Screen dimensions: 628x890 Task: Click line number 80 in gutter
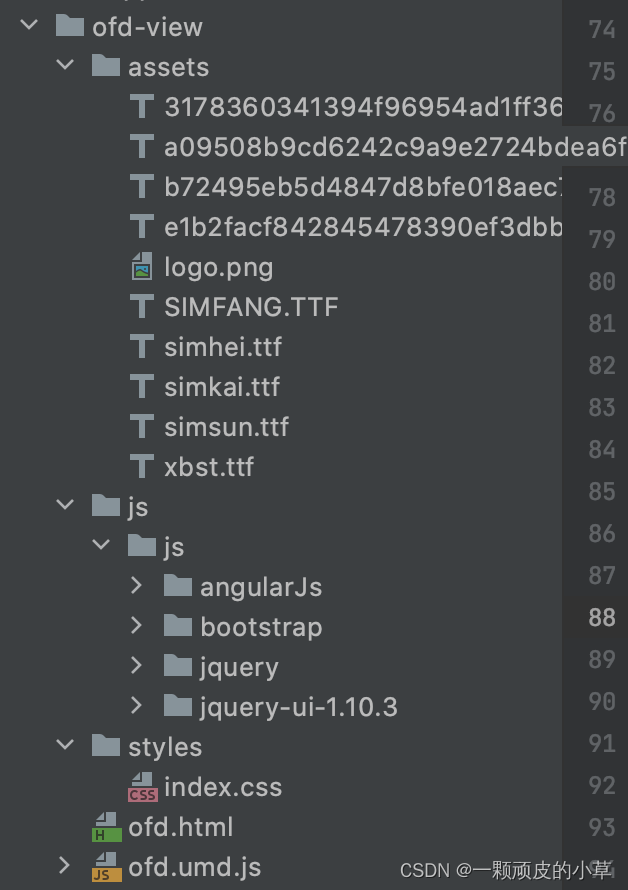(602, 282)
